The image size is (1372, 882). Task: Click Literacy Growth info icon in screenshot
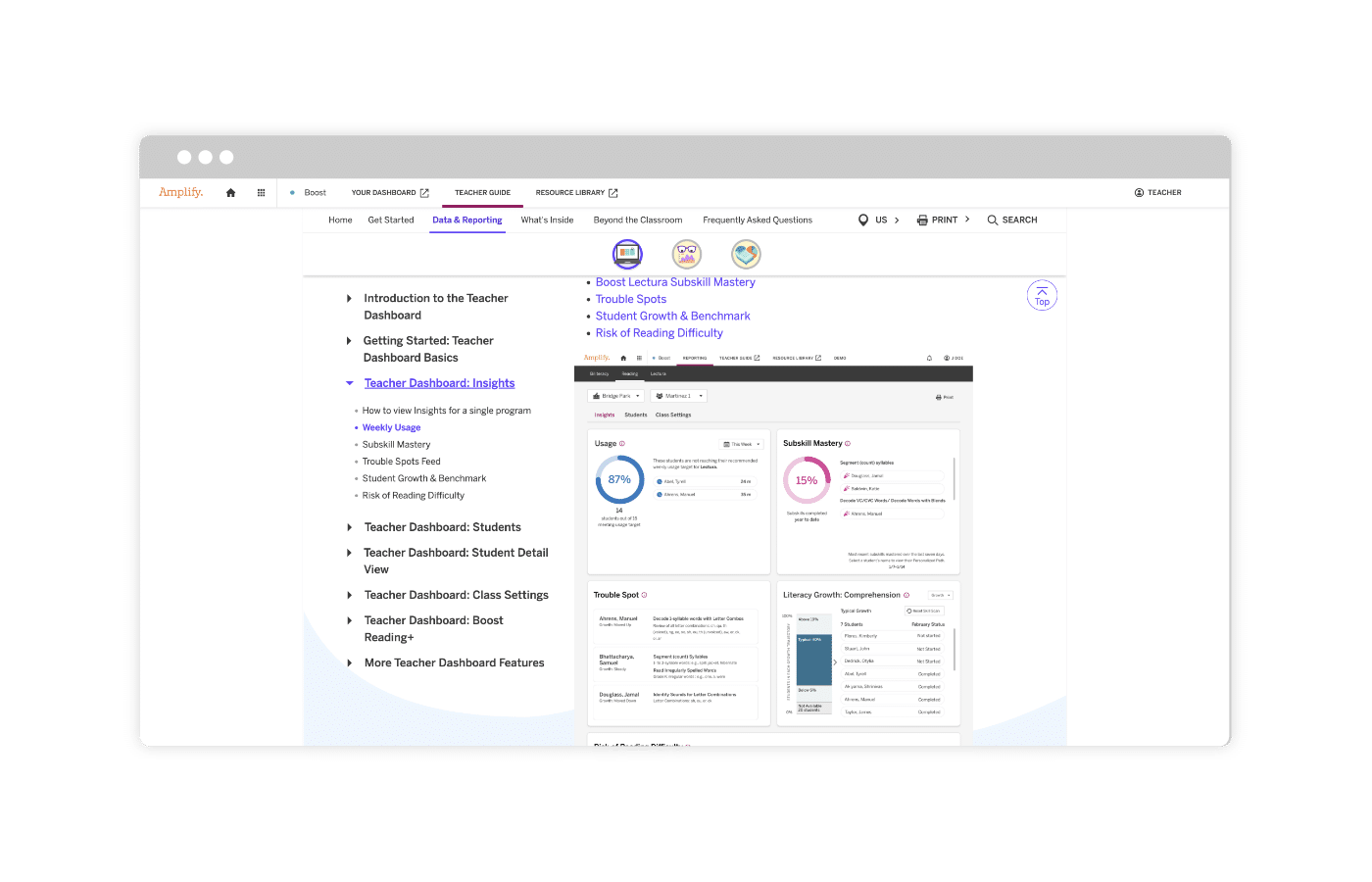click(x=906, y=595)
